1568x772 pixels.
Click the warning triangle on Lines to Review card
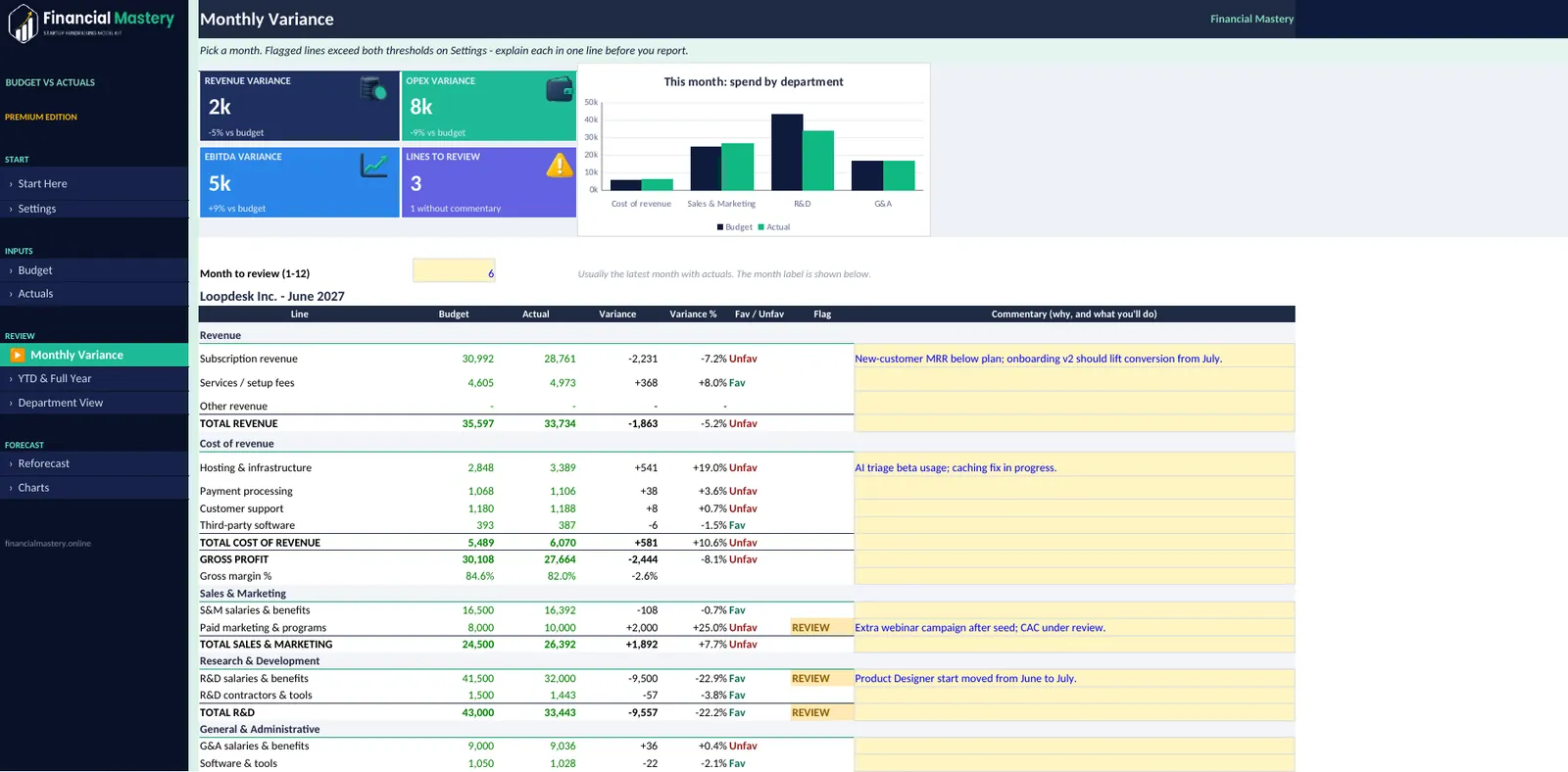(x=560, y=165)
